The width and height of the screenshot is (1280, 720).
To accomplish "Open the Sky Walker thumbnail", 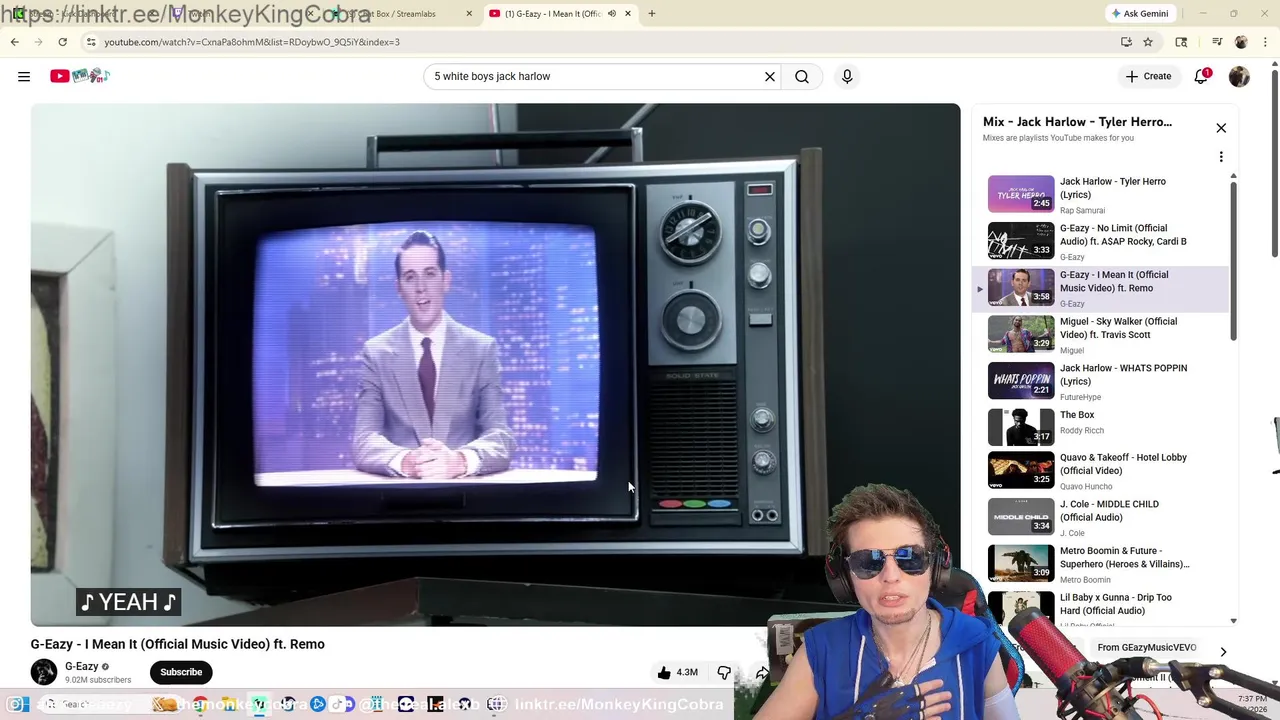I will click(x=1021, y=334).
